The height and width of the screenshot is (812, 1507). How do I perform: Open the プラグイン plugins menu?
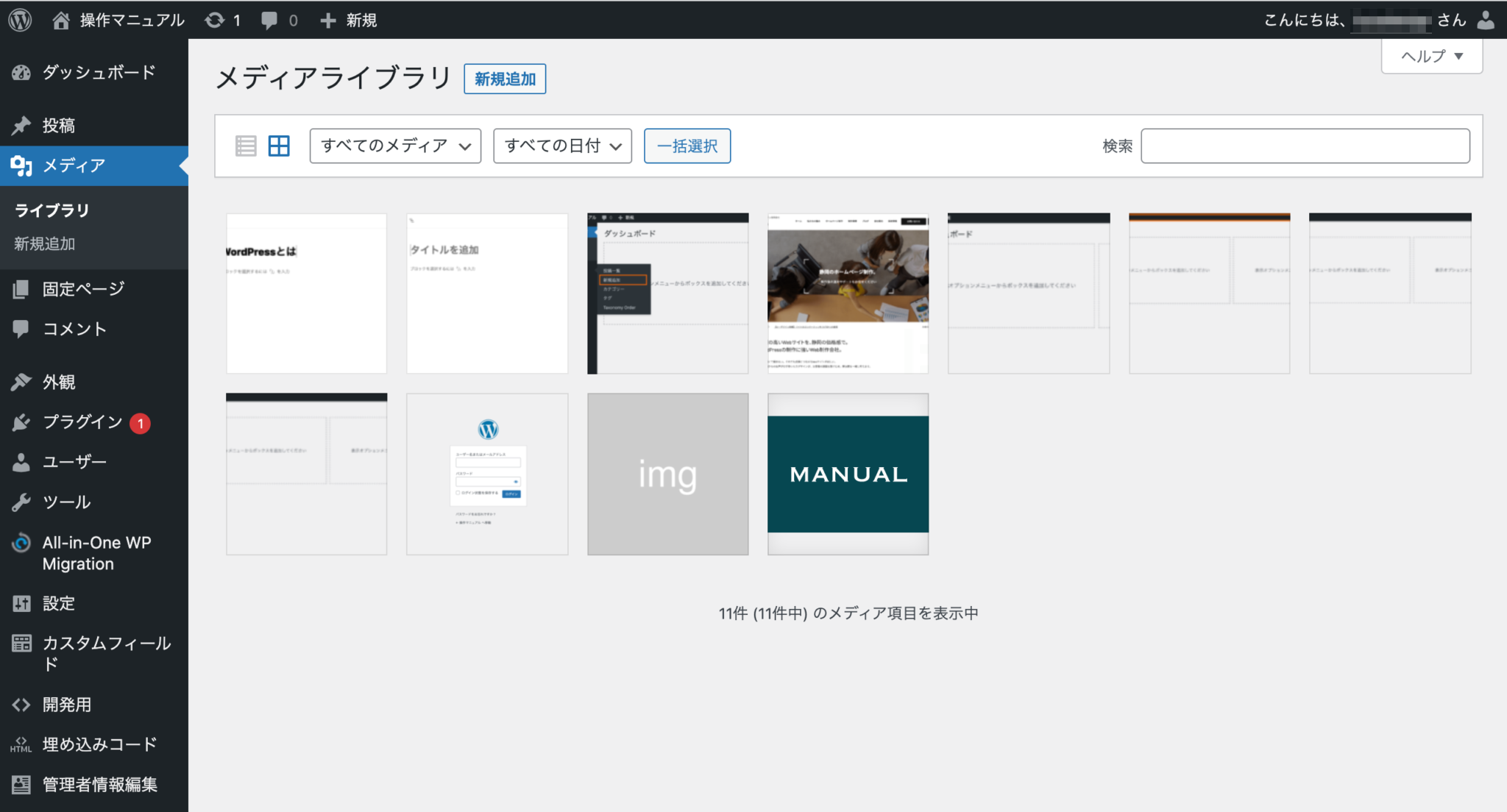pyautogui.click(x=82, y=422)
